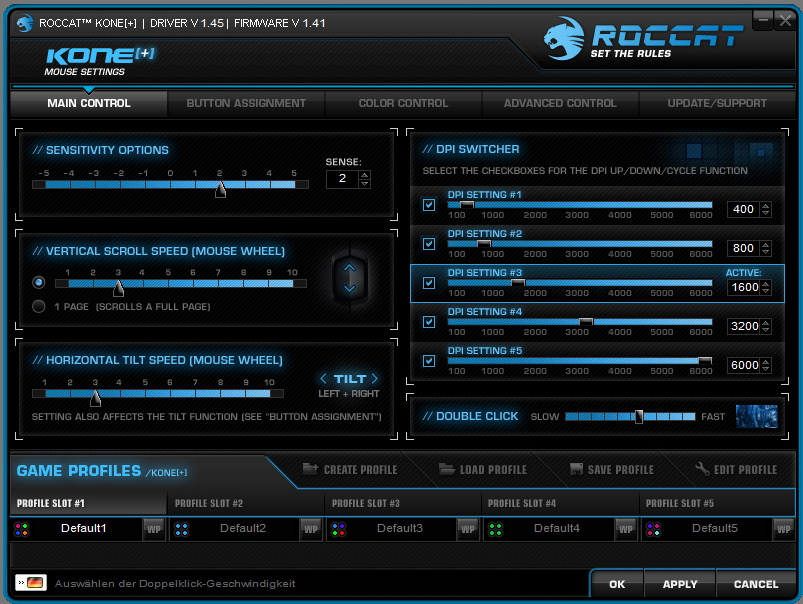The image size is (803, 604).
Task: Click the double click test image
Action: pos(756,416)
